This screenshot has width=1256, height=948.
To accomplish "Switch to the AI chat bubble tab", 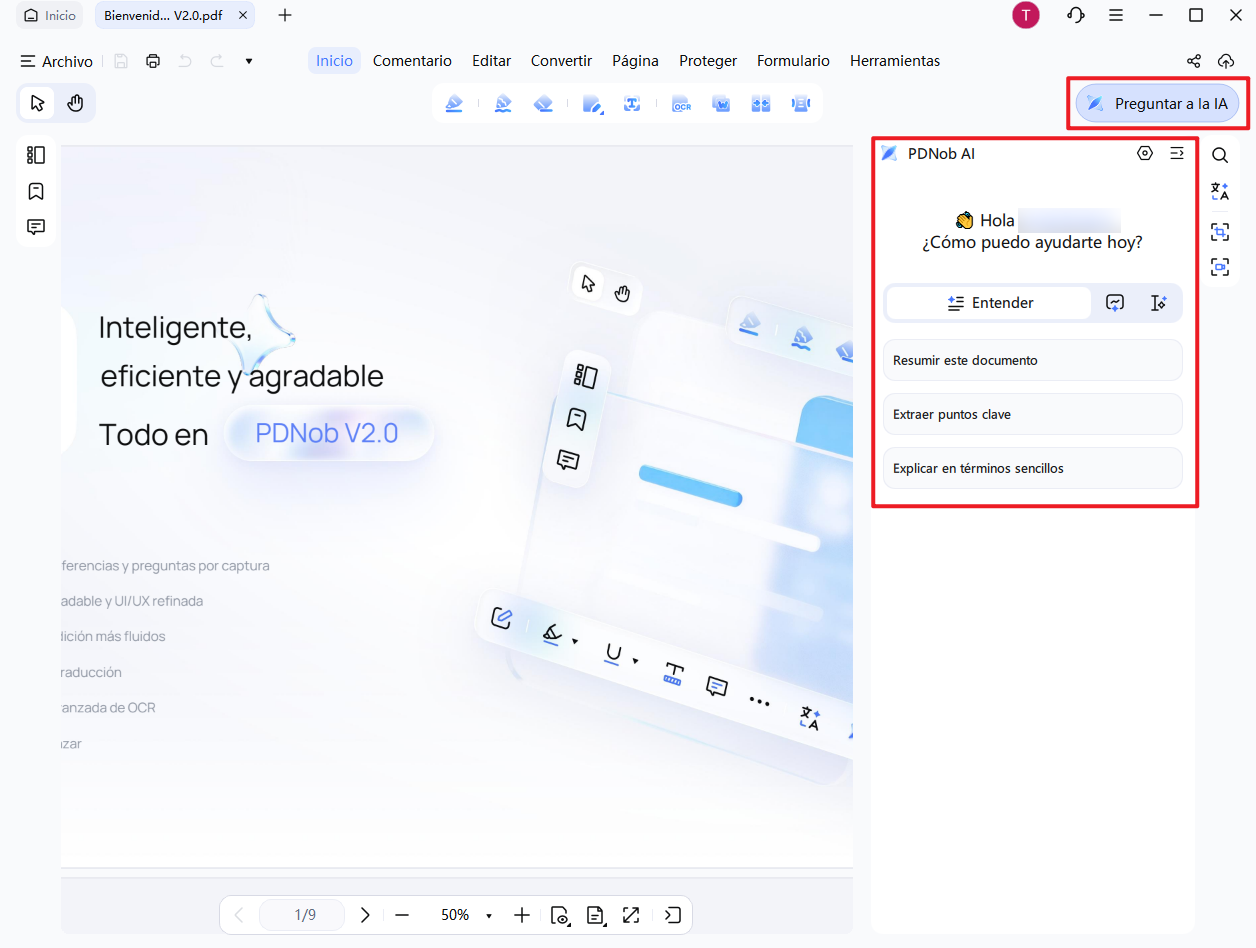I will tap(1115, 303).
